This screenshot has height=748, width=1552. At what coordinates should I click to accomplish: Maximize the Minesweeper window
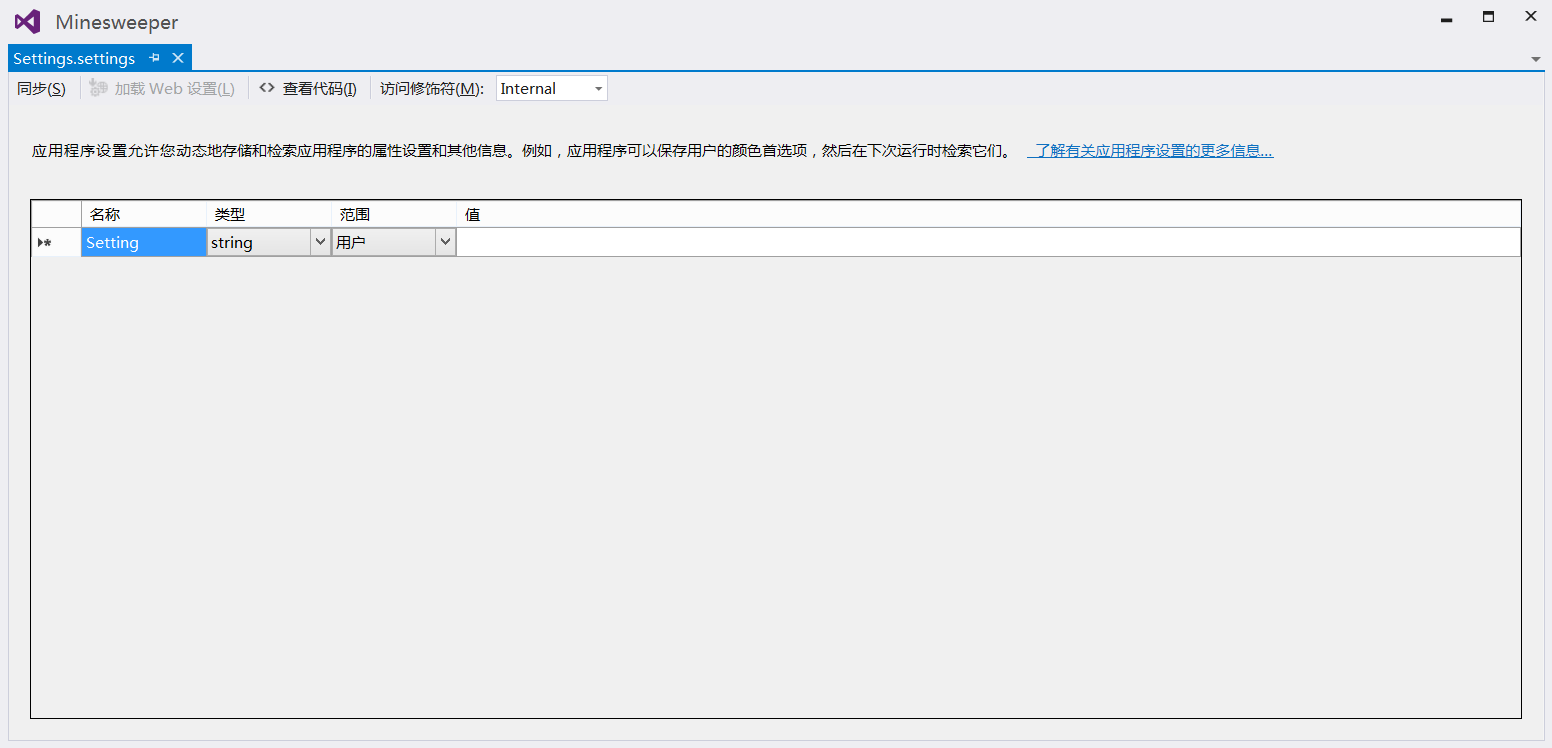coord(1488,17)
